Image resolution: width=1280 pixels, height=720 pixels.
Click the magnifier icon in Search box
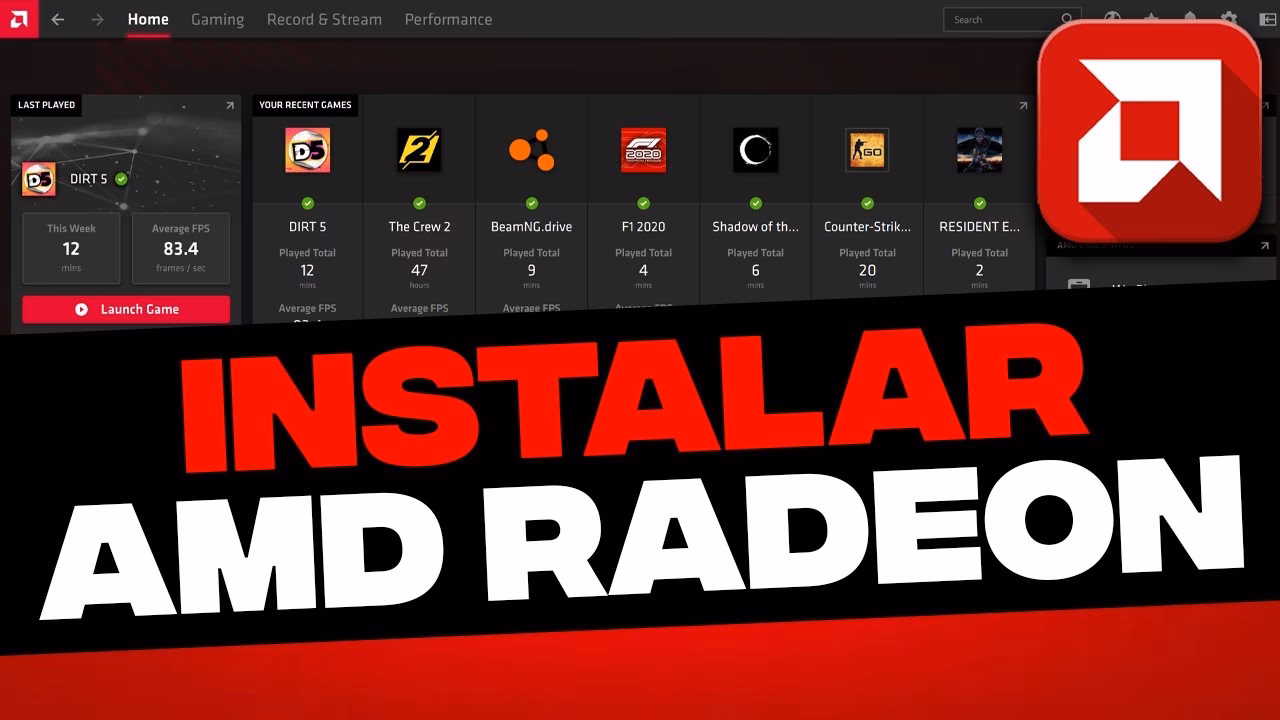[x=1067, y=19]
